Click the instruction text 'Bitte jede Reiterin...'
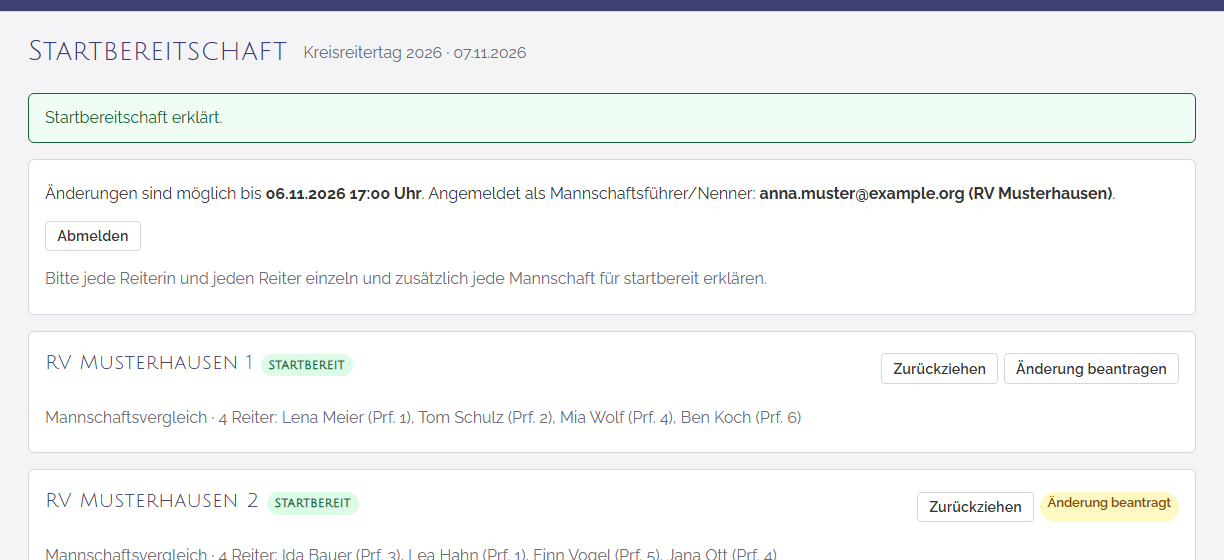Screen dimensions: 1224x560 [x=406, y=278]
